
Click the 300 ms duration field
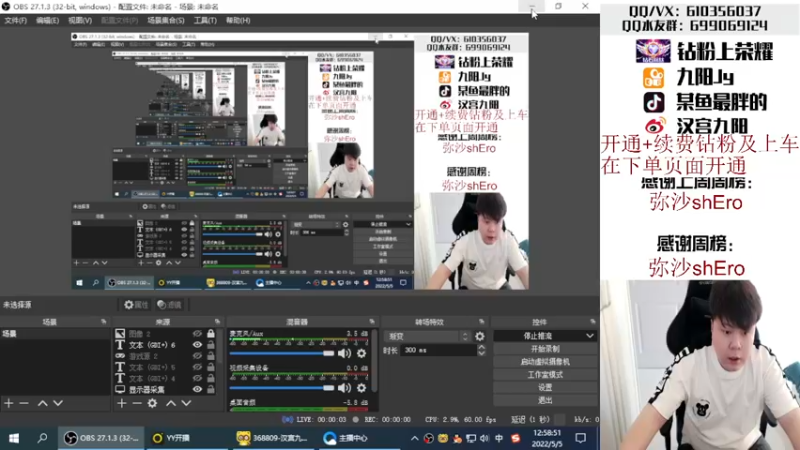tap(439, 350)
